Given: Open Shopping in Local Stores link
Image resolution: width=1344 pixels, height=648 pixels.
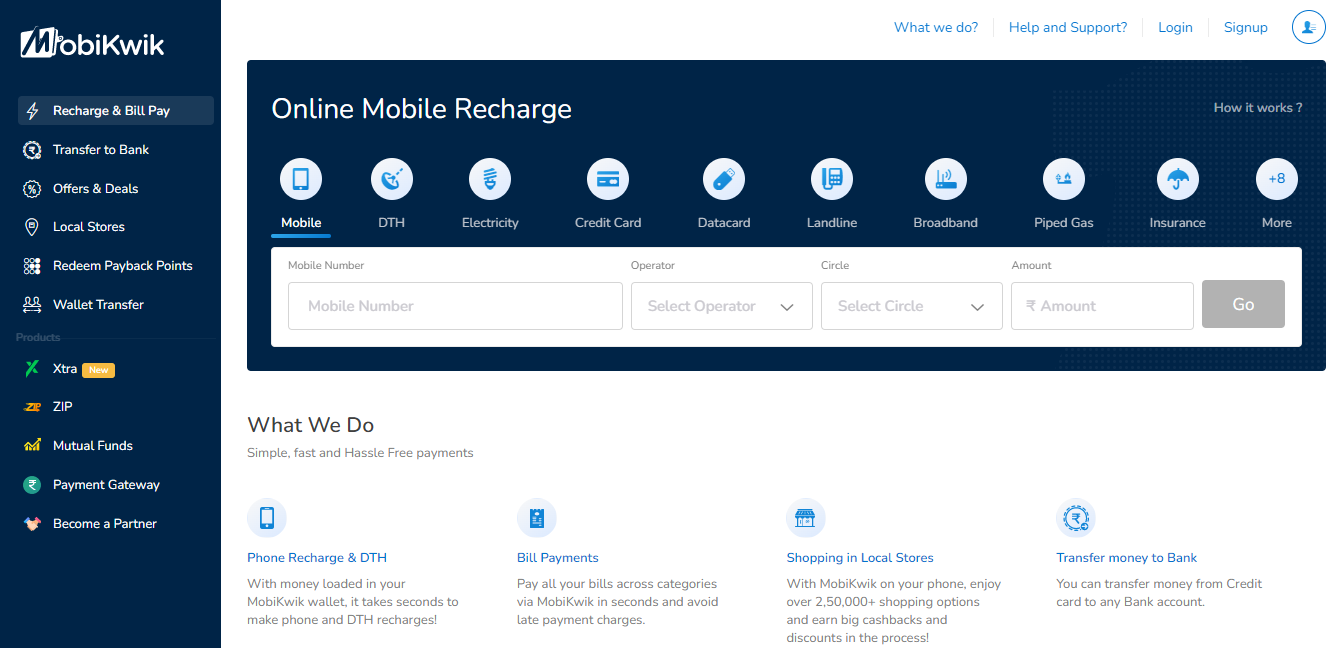Looking at the screenshot, I should coord(860,558).
